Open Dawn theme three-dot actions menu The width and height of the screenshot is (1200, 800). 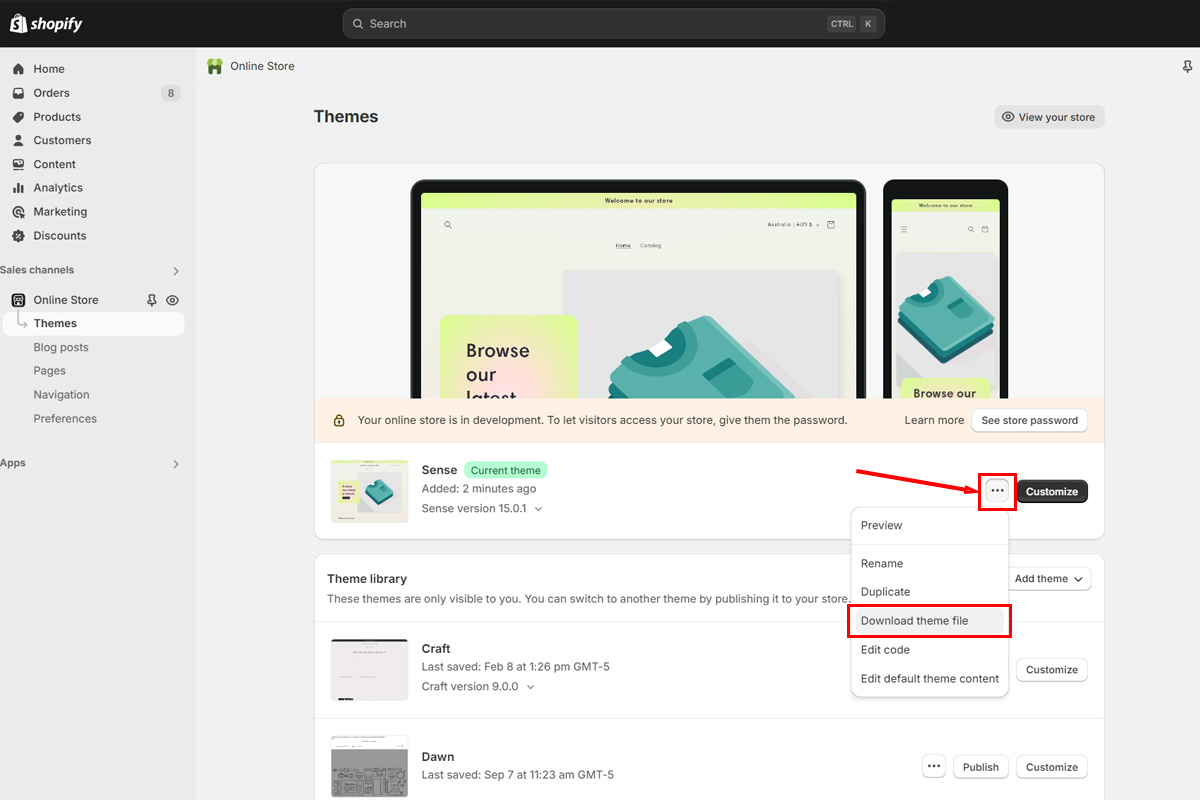point(934,767)
